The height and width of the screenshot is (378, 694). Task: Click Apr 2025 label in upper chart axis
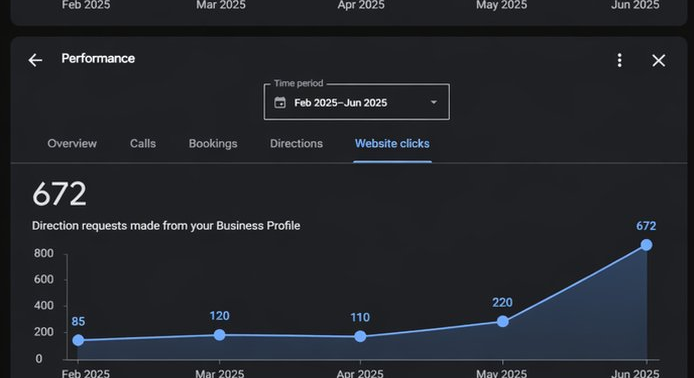(x=361, y=5)
